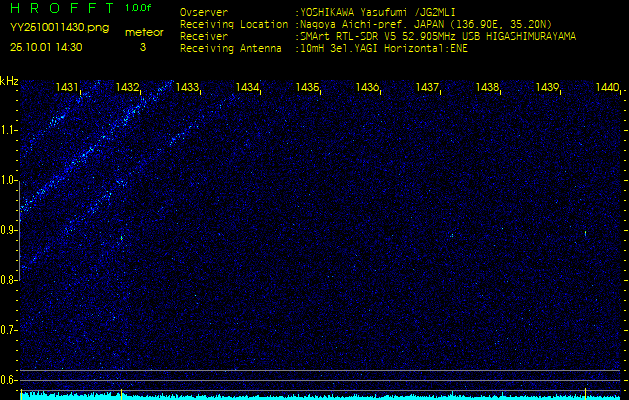Viewport: 629px width, 400px height.
Task: Click the kHz axis unit label
Action: click(x=9, y=81)
